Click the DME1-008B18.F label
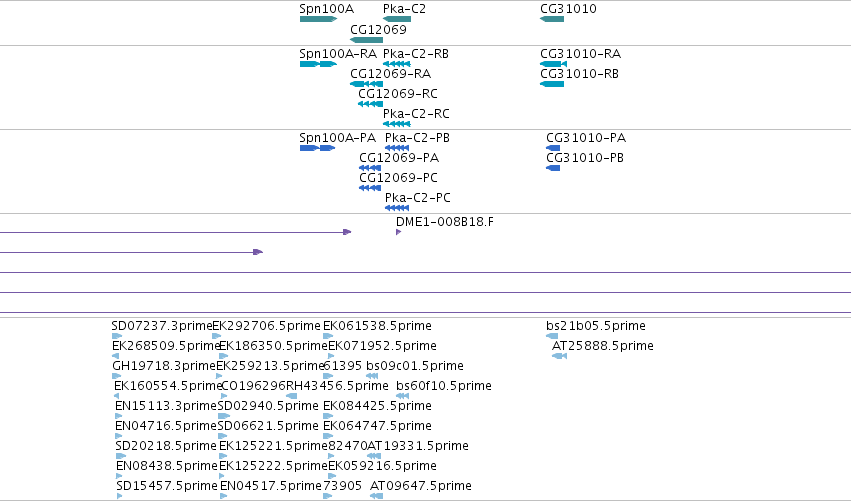Viewport: 851px width, 501px height. pos(445,222)
